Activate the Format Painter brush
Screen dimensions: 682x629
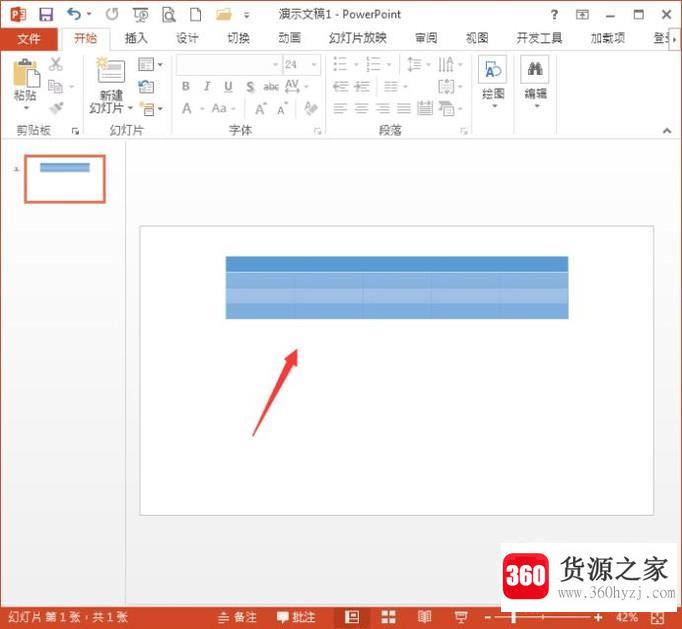(x=56, y=108)
